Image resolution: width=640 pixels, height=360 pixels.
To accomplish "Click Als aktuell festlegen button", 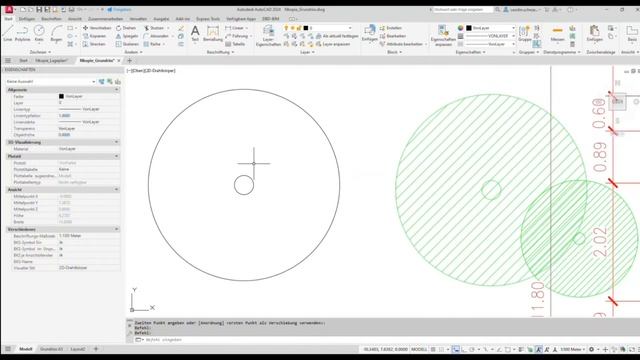I will click(337, 36).
